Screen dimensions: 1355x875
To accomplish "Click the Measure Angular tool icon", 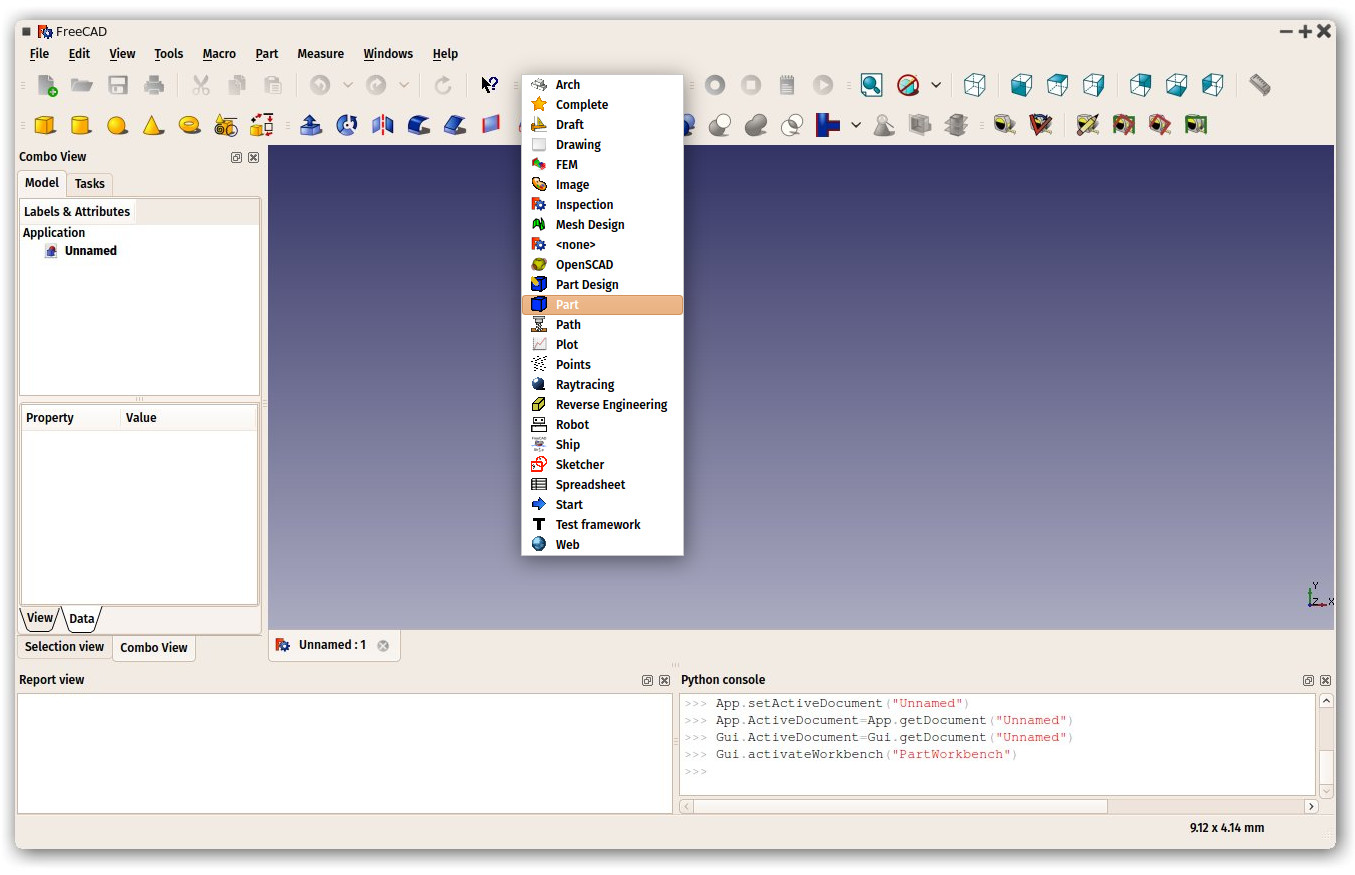I will click(x=1041, y=125).
